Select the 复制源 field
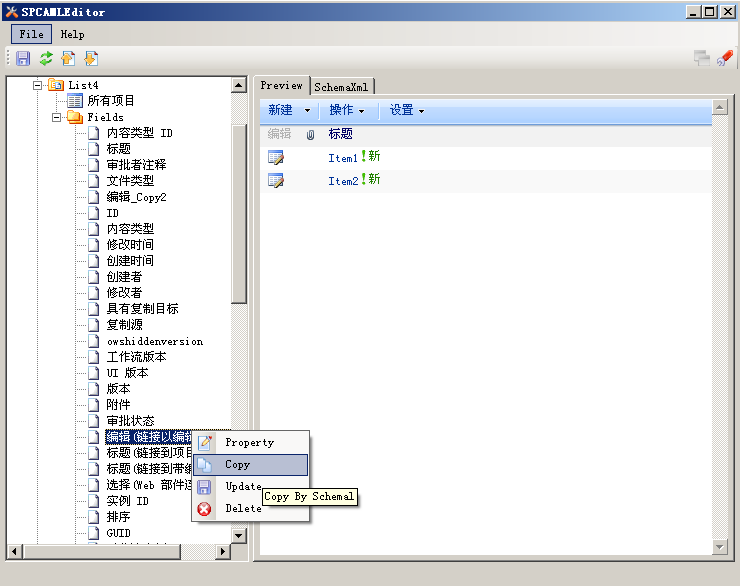The height and width of the screenshot is (586, 740). coord(125,325)
